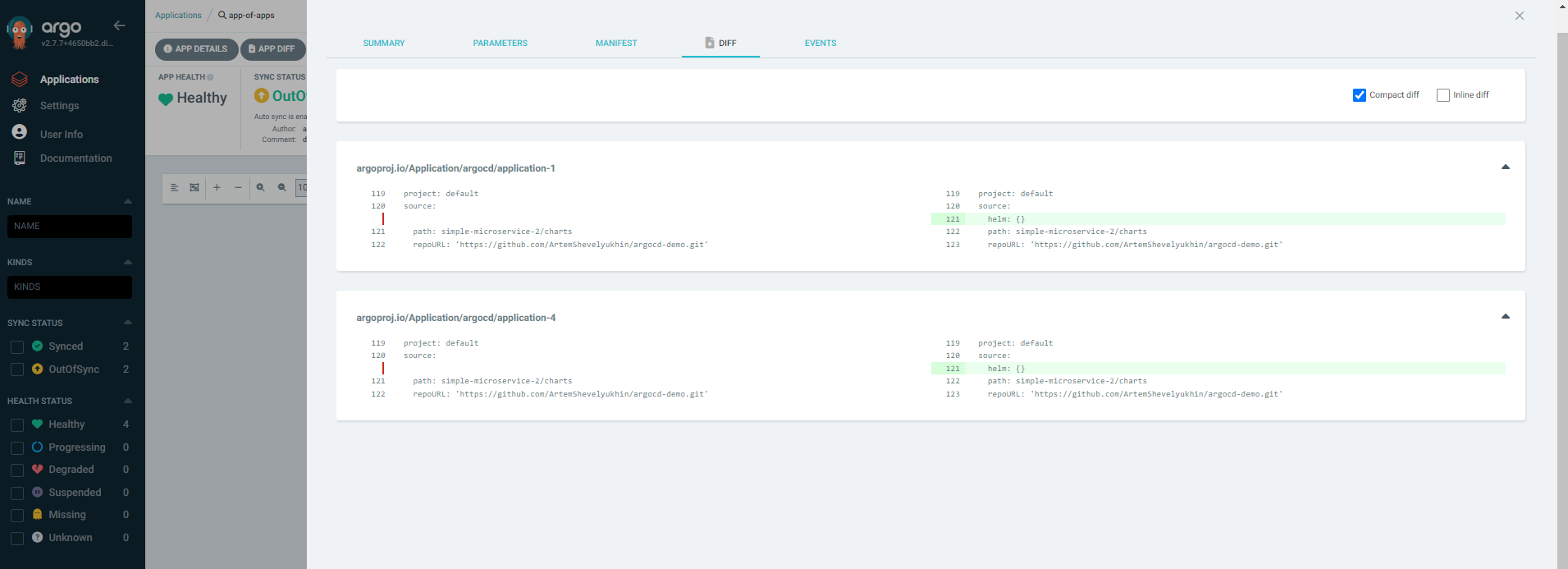
Task: Enable the Inline diff checkbox
Action: [x=1443, y=95]
